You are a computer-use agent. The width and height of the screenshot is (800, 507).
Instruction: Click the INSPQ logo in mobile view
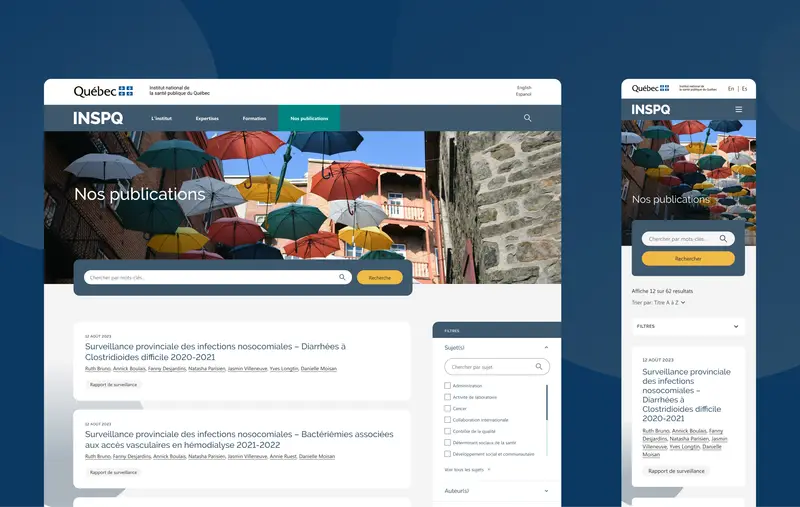(x=651, y=110)
